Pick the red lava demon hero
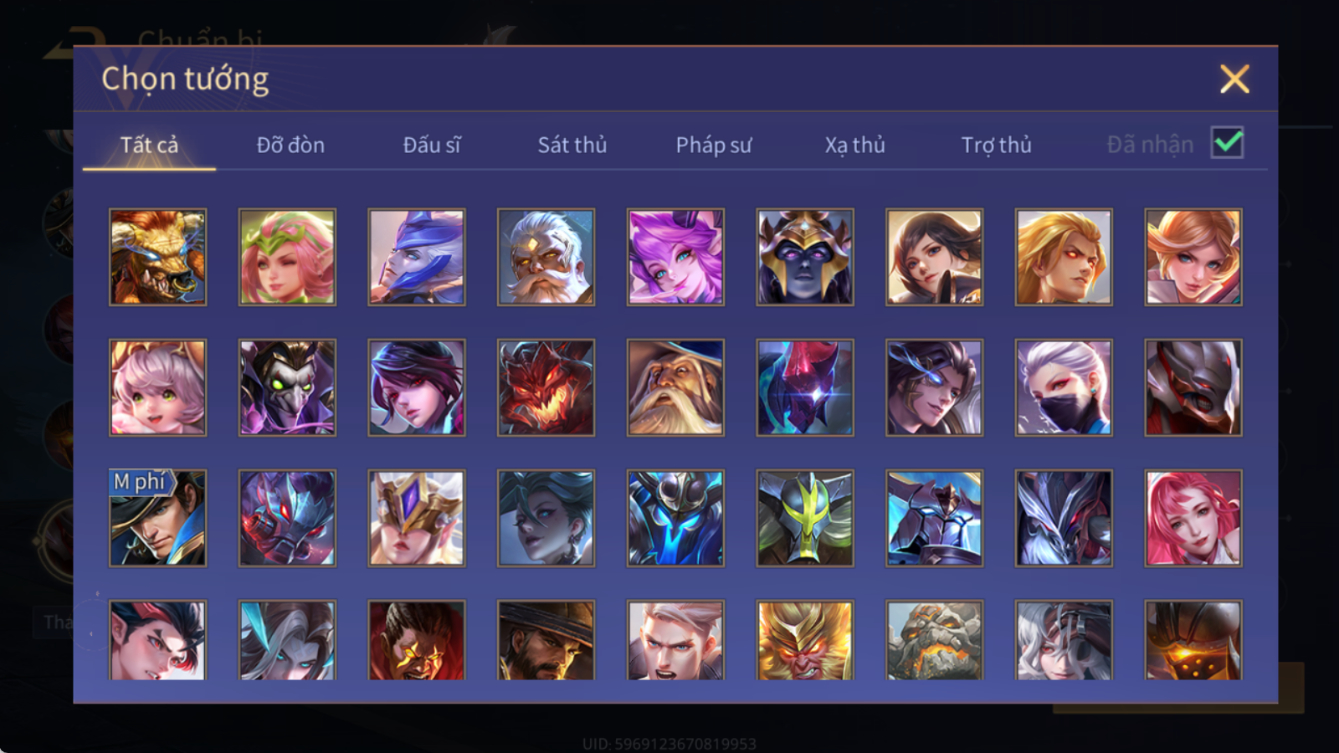The image size is (1339, 753). tap(546, 388)
